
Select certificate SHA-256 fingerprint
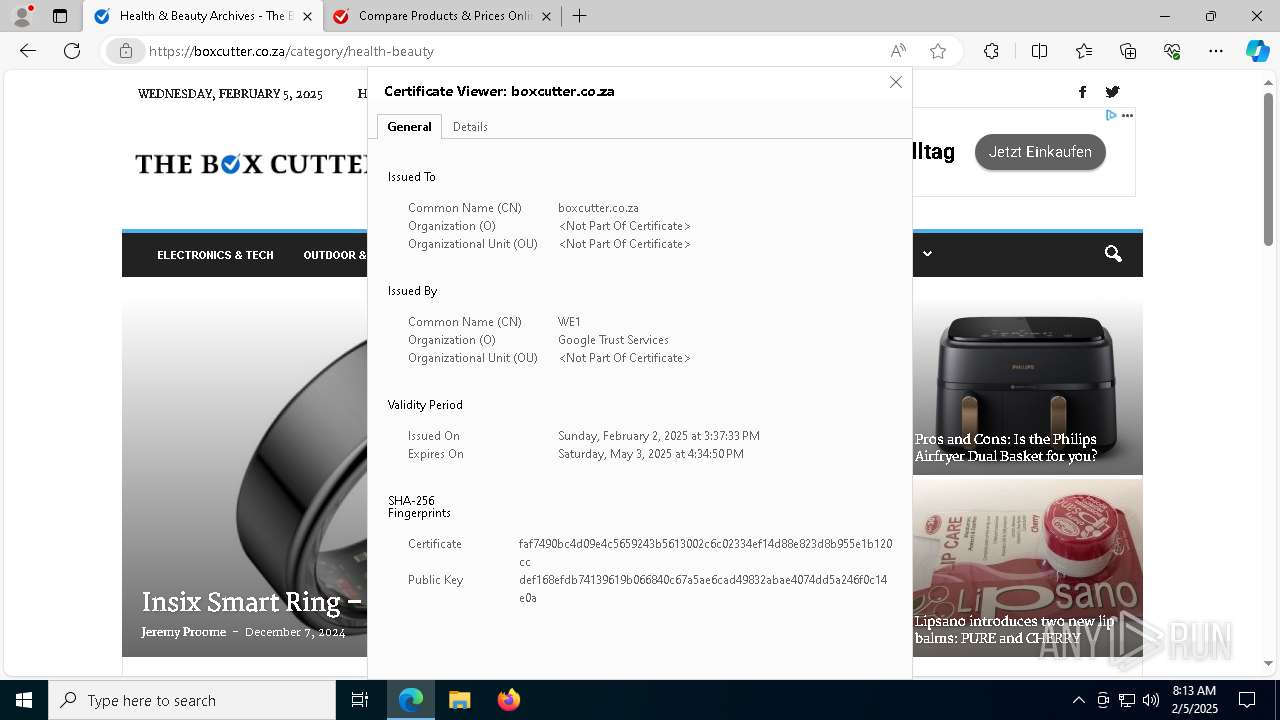pyautogui.click(x=705, y=553)
